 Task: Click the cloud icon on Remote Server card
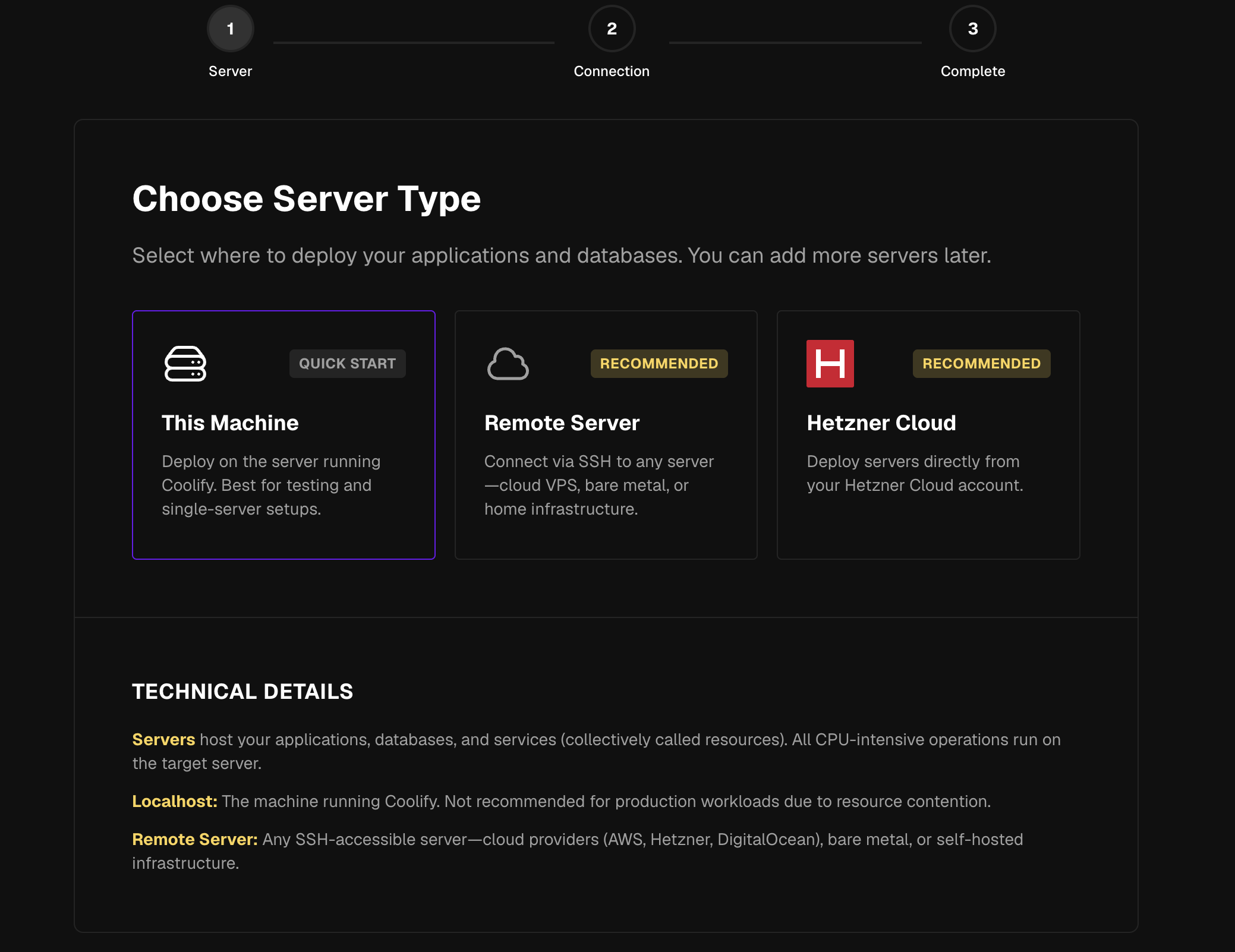point(508,364)
